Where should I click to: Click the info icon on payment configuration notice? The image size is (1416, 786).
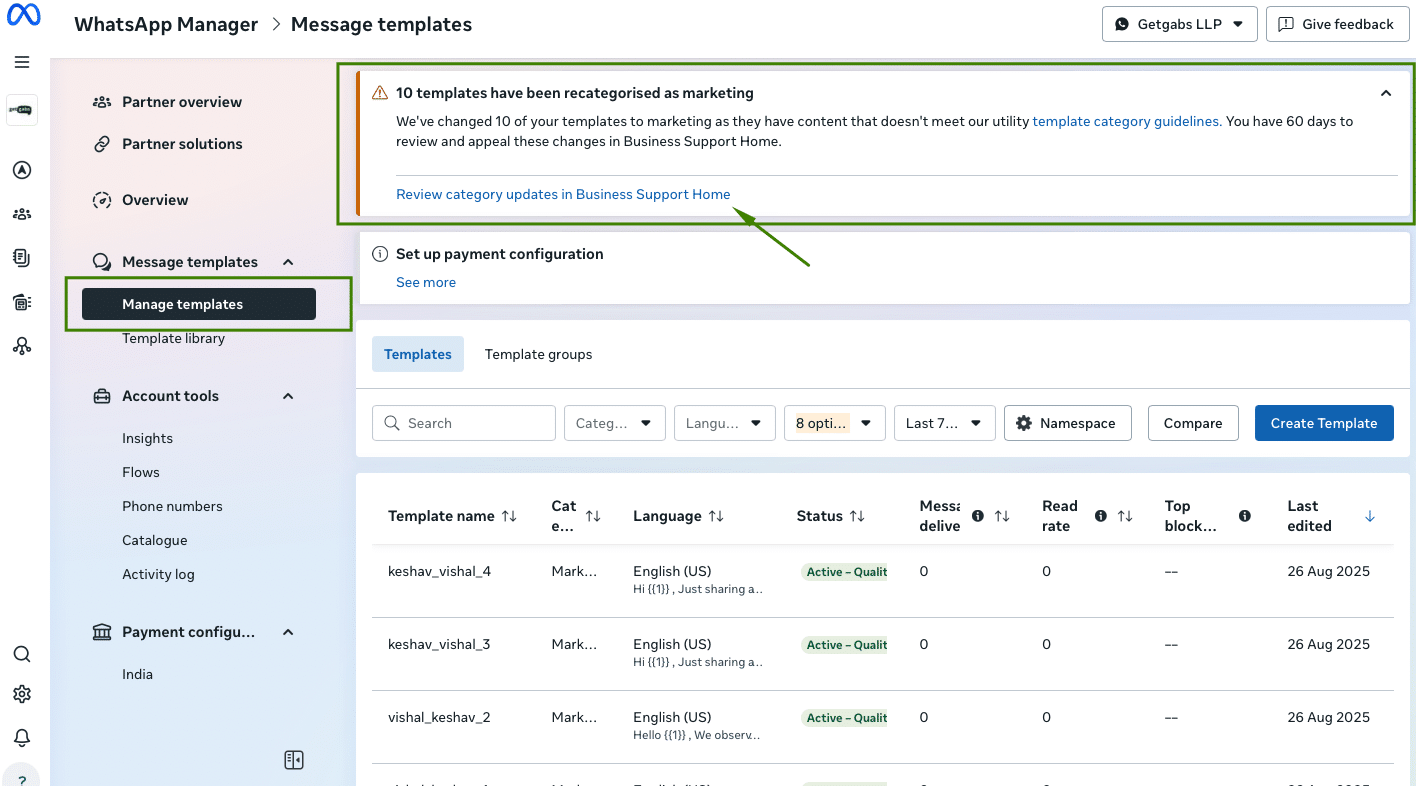(x=380, y=254)
